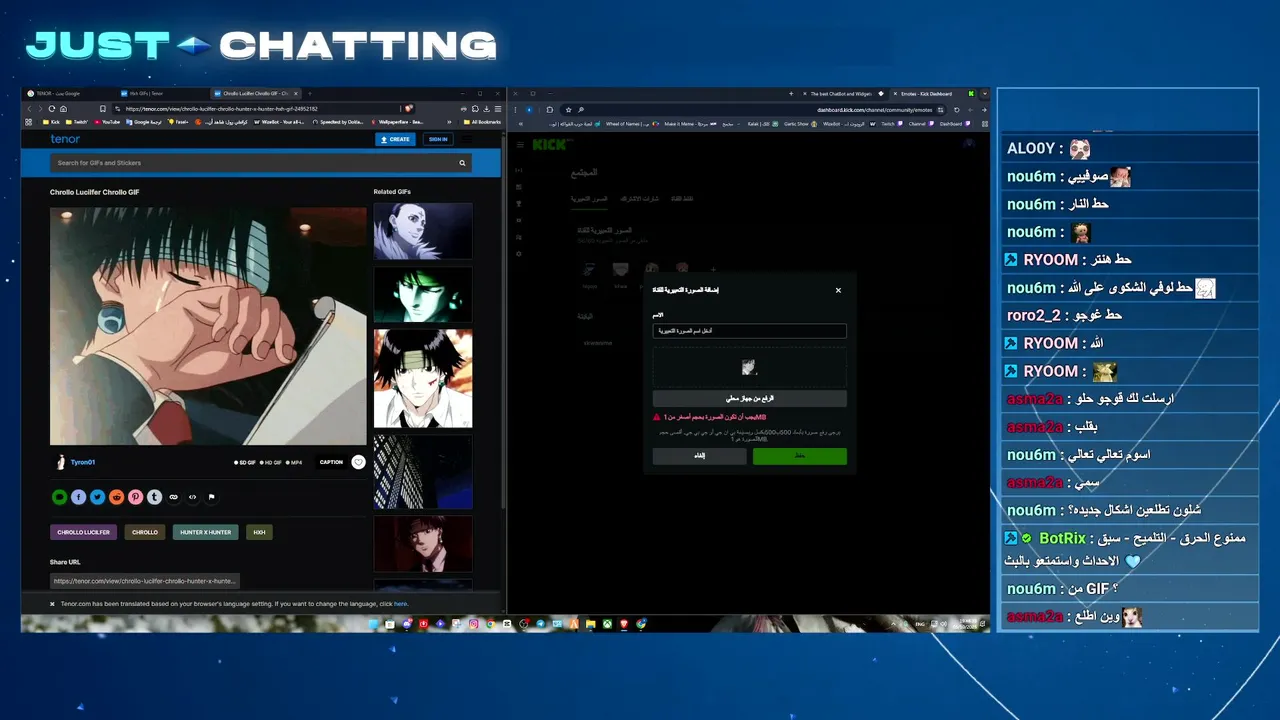
Task: Click the Facebook share icon on Tenor
Action: coord(78,497)
